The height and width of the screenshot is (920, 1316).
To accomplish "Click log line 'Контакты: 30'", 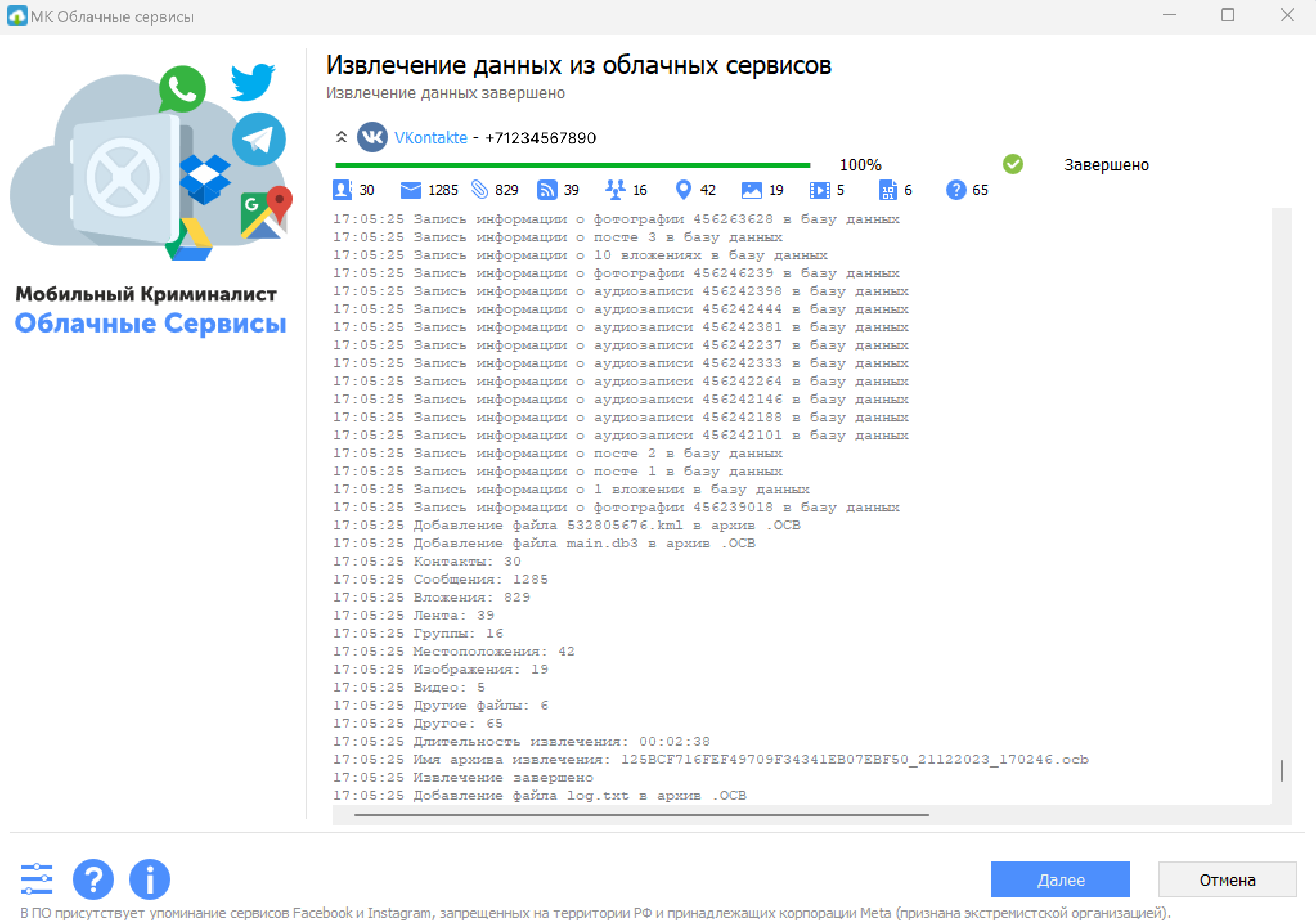I will click(x=426, y=561).
